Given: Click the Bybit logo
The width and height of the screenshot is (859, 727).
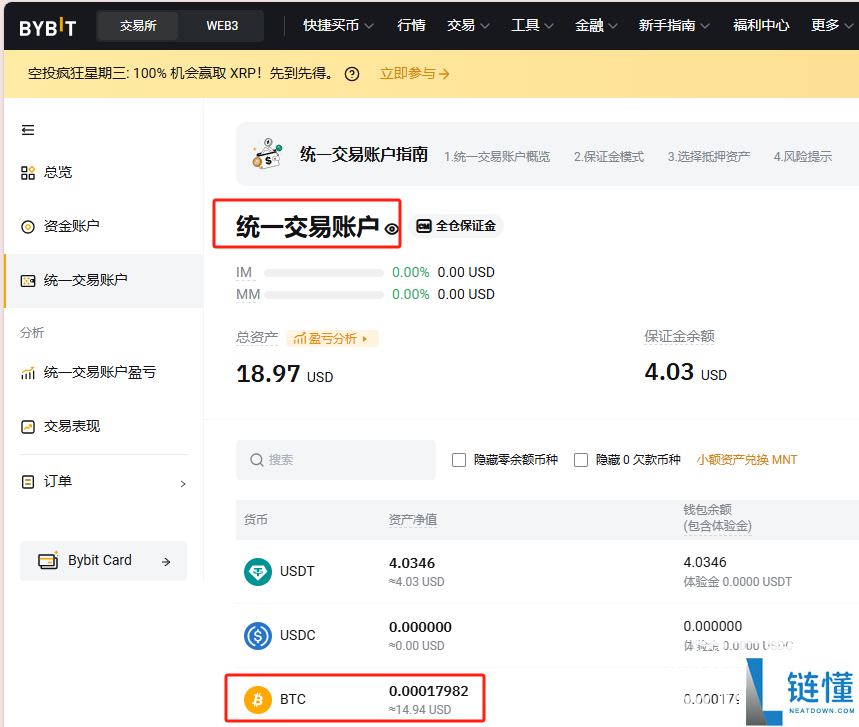Looking at the screenshot, I should [x=48, y=26].
